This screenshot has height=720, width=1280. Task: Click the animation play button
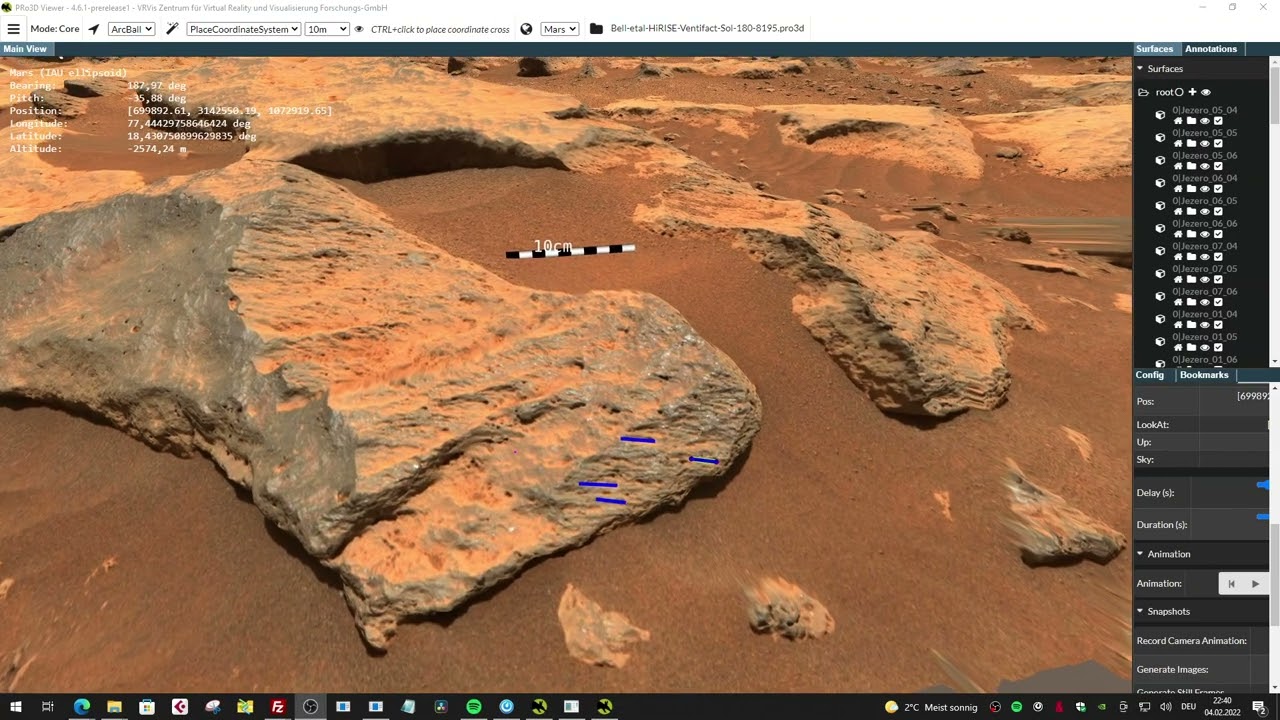(x=1256, y=583)
